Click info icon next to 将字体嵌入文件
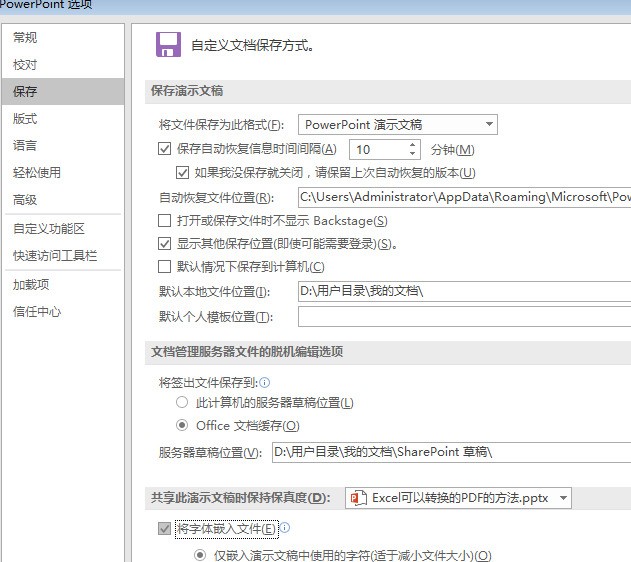Viewport: 631px width, 562px height. click(285, 527)
